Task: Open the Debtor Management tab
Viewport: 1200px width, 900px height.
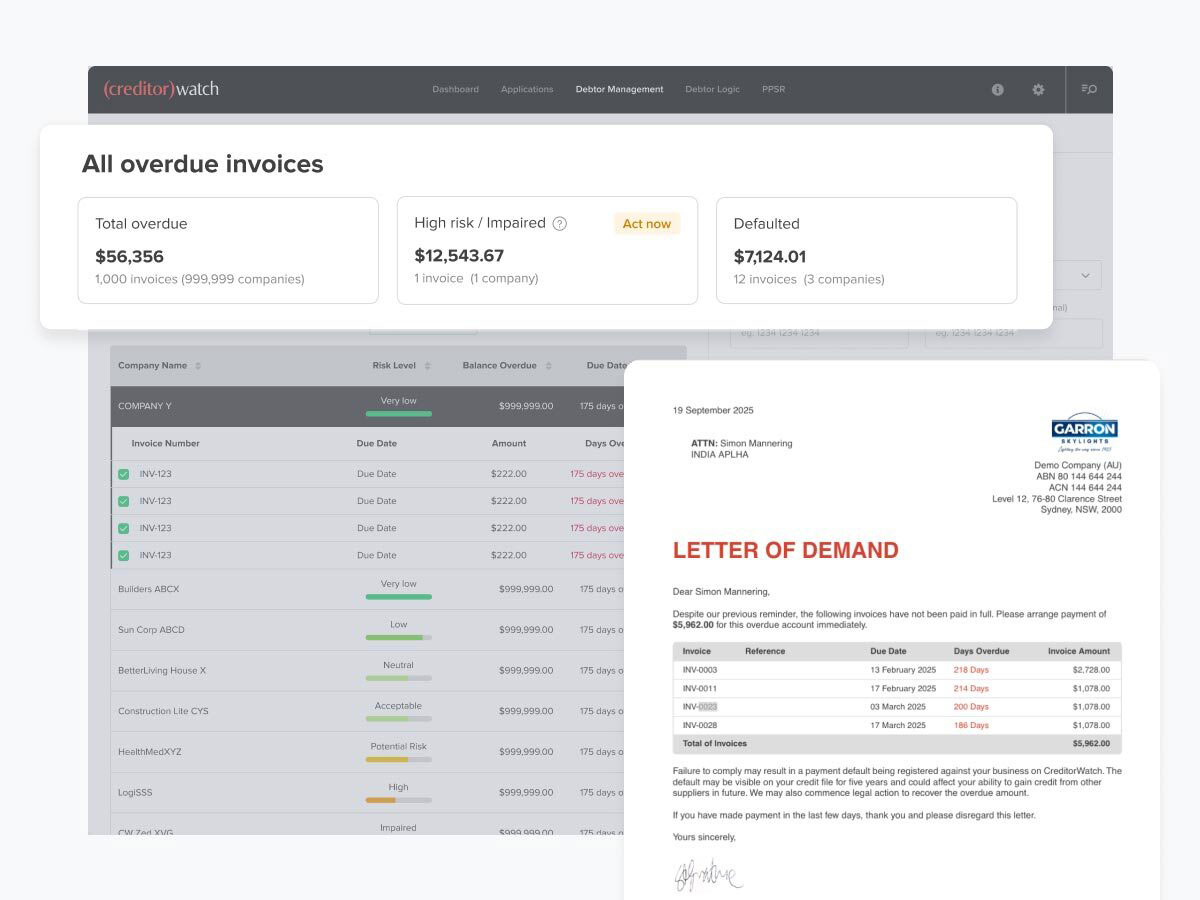Action: 619,89
